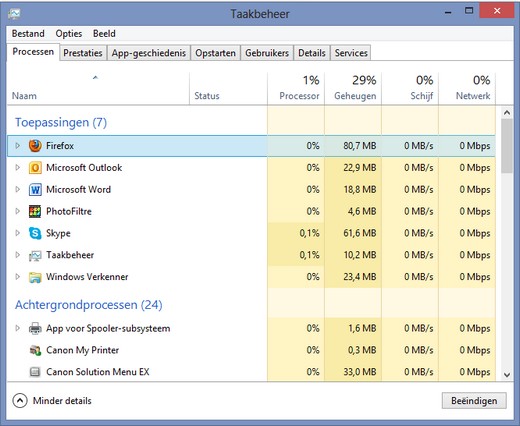520x426 pixels.
Task: Expand the App voor Spooler-subsysteem entry
Action: point(17,328)
